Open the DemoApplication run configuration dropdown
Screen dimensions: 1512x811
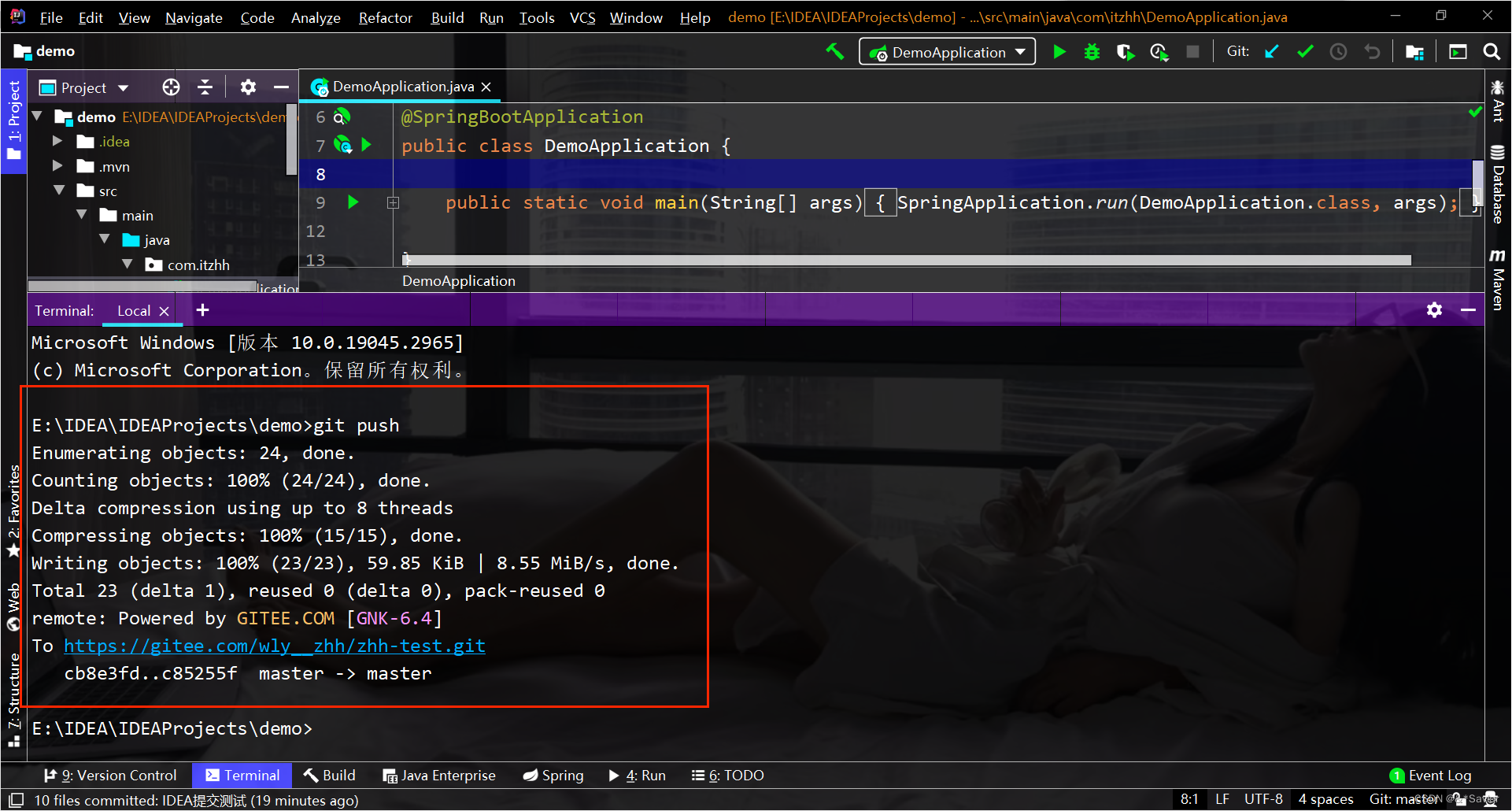point(948,52)
